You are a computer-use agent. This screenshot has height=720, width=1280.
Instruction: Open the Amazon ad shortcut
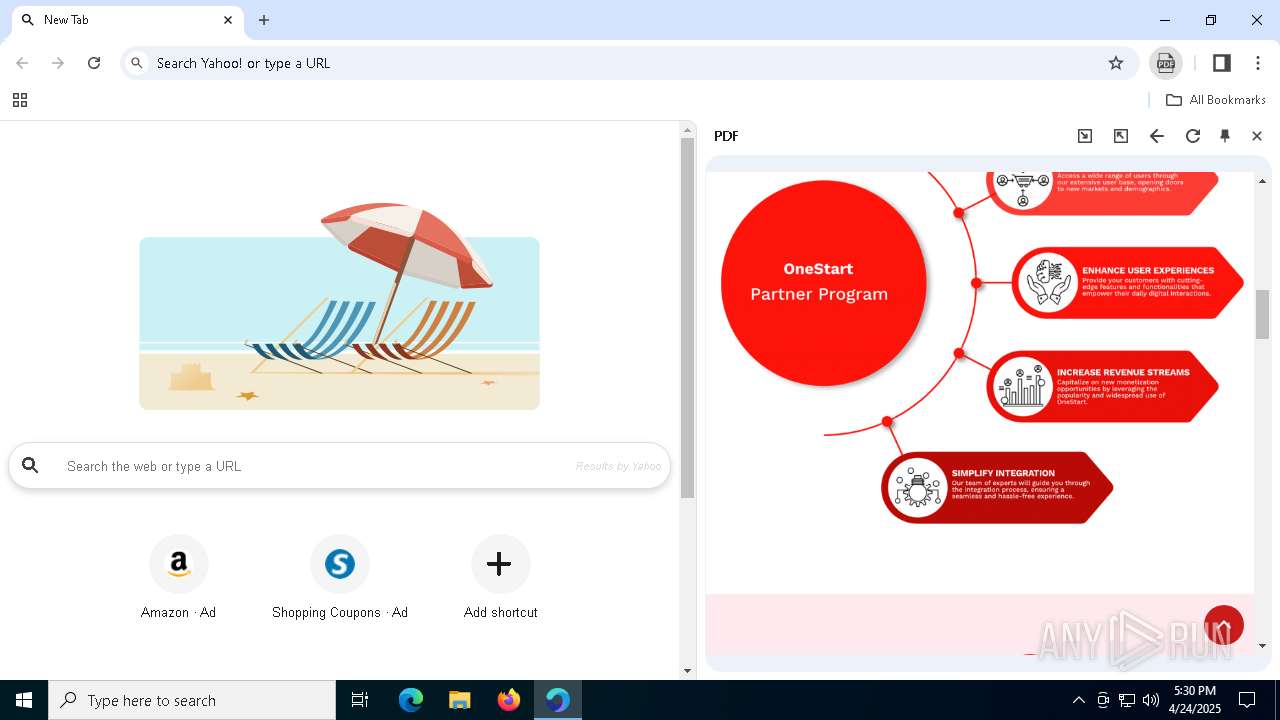179,577
